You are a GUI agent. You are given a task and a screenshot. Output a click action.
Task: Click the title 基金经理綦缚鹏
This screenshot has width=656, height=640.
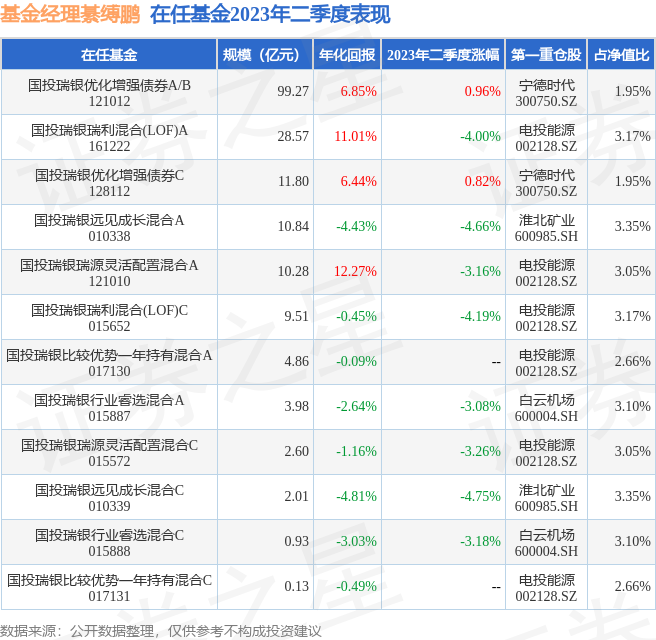pos(69,15)
